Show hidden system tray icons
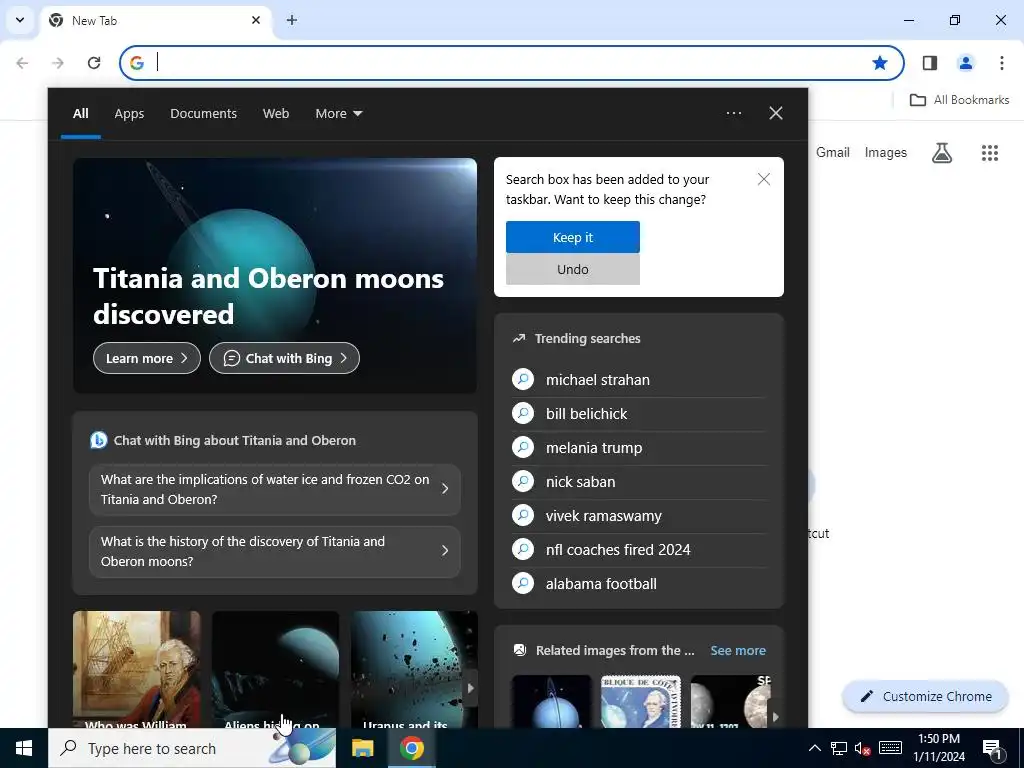This screenshot has height=768, width=1024. tap(814, 748)
